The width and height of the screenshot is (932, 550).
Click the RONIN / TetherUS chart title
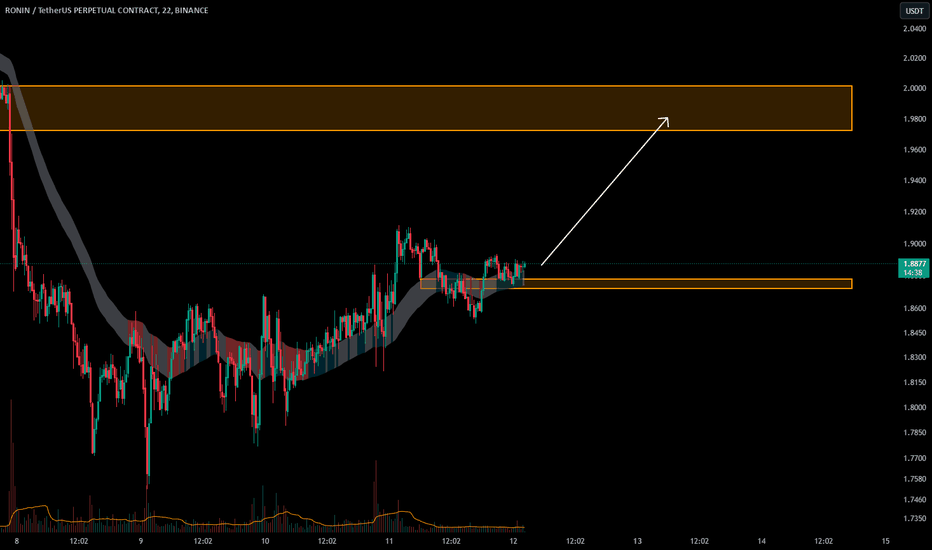106,10
